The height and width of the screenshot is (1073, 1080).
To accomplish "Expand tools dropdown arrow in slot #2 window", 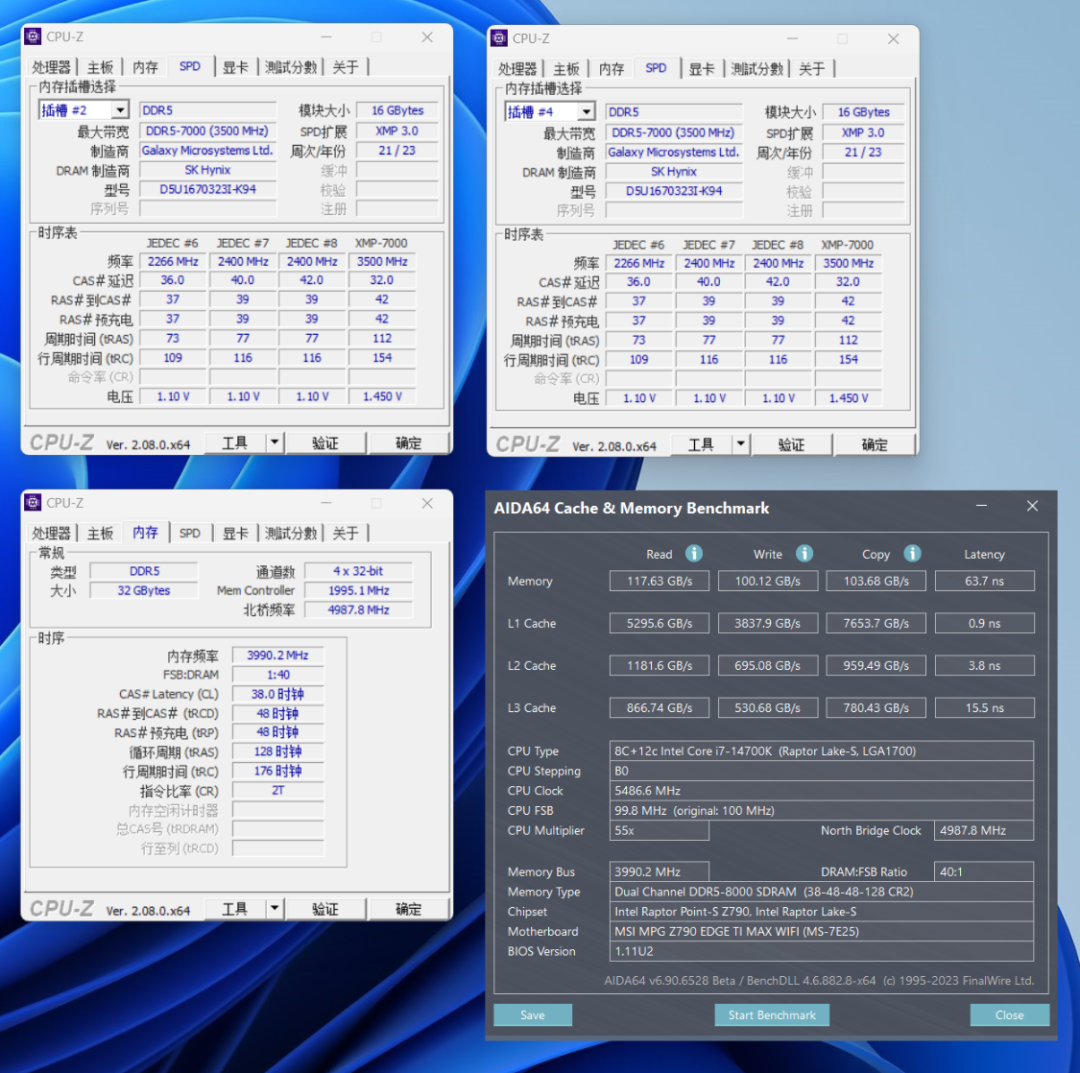I will pyautogui.click(x=274, y=443).
